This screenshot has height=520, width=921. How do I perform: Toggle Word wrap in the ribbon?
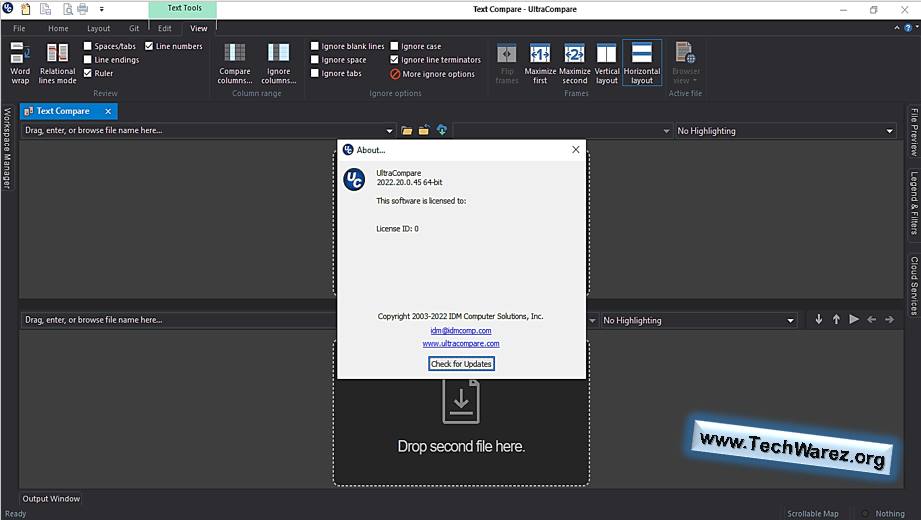tap(20, 63)
